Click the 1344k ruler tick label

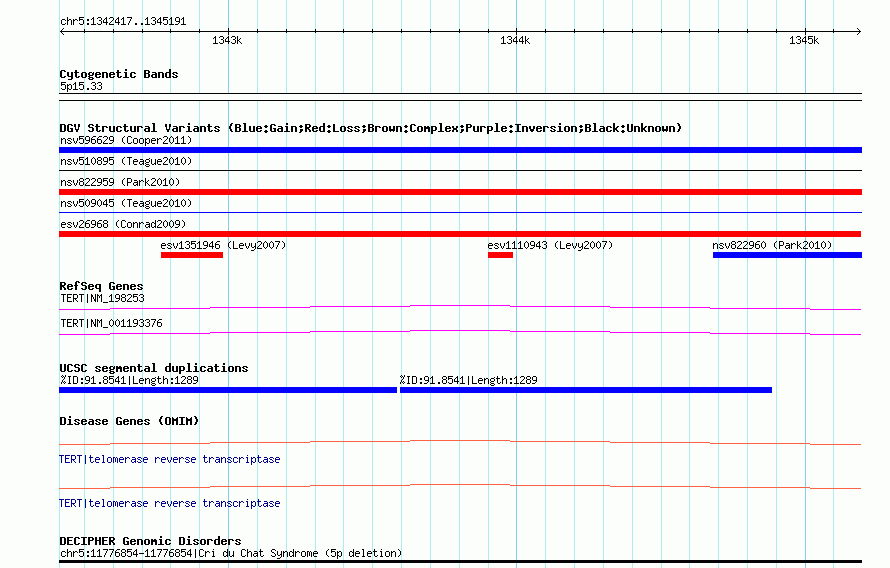(x=515, y=40)
